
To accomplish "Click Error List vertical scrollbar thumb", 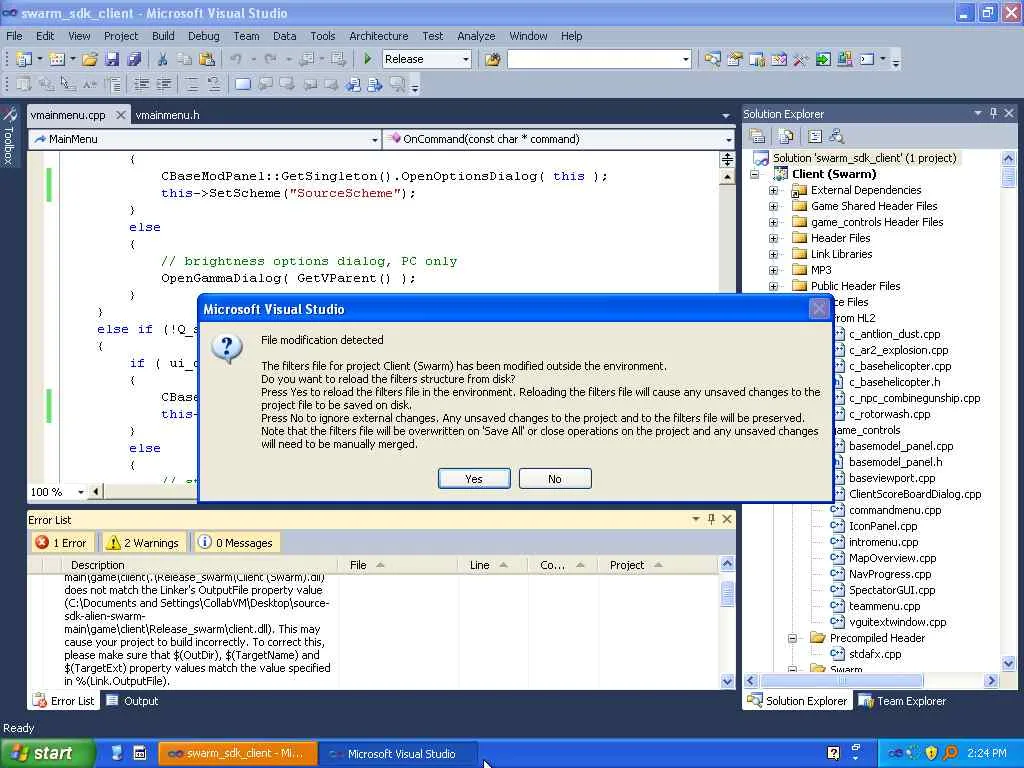I will 727,594.
